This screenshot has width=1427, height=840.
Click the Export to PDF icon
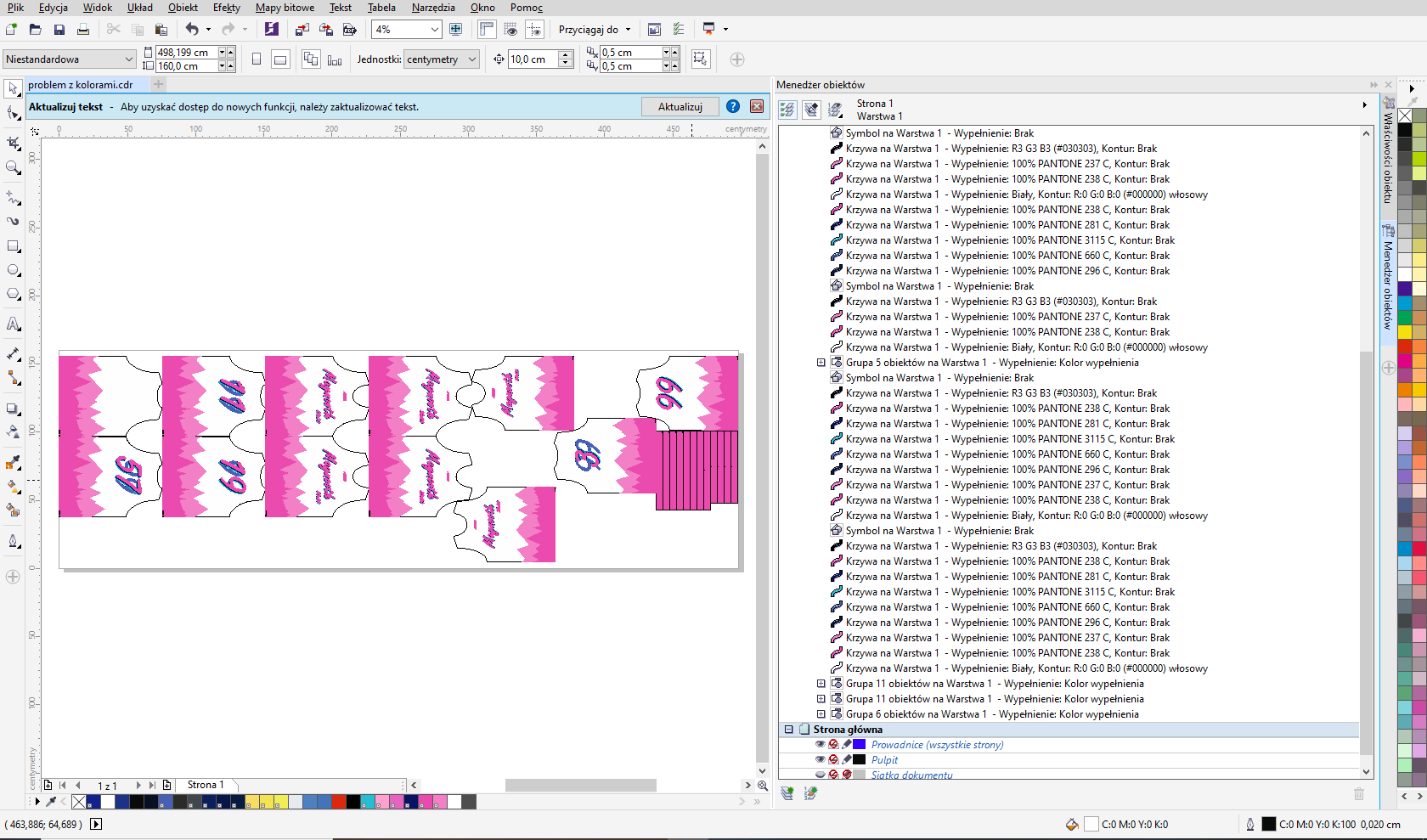pyautogui.click(x=349, y=30)
